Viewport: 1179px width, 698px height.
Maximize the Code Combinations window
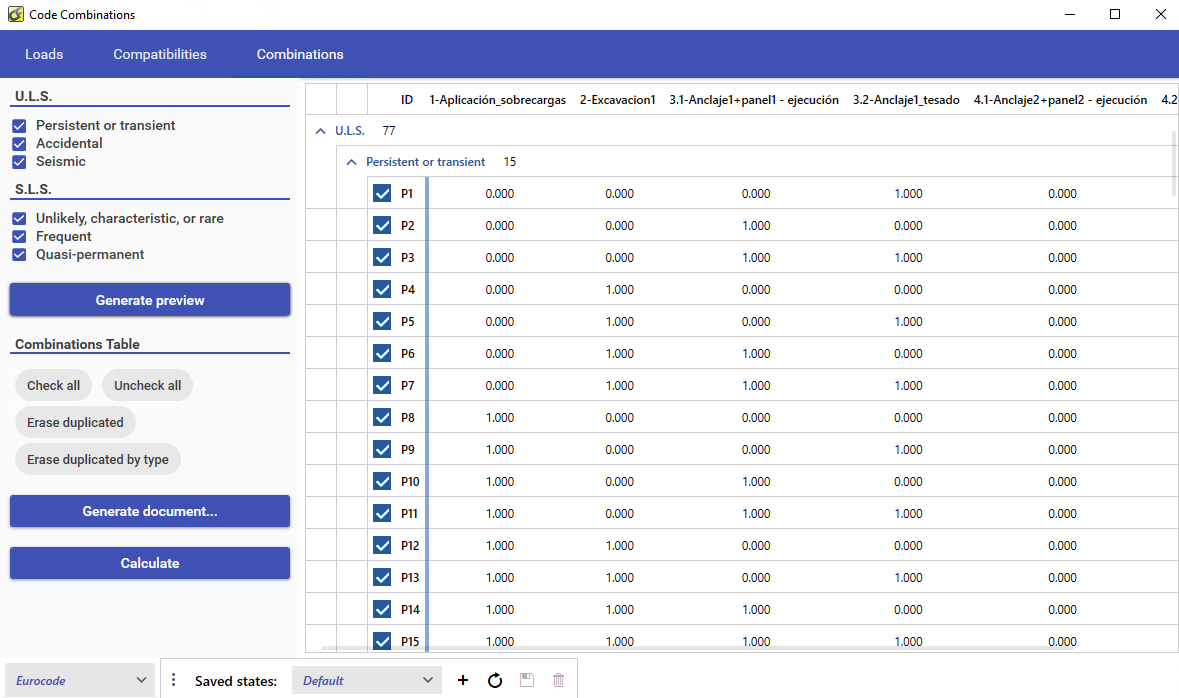(1115, 15)
